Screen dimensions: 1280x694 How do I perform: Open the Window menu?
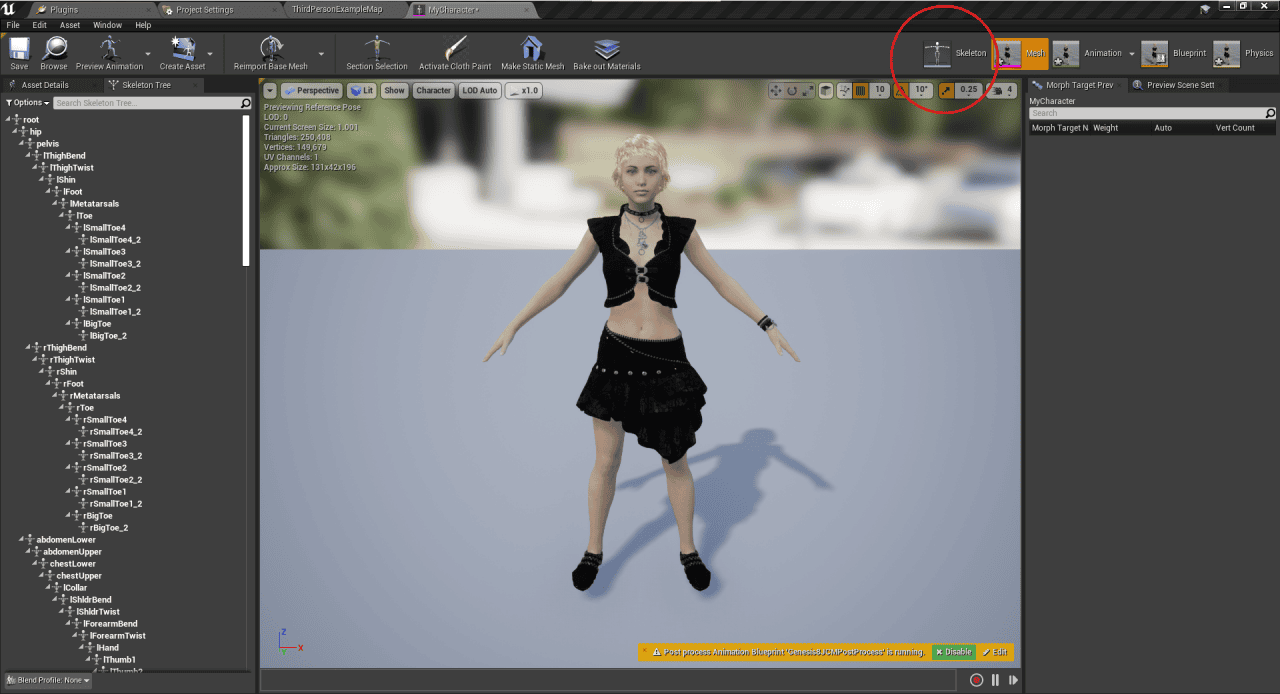[107, 24]
